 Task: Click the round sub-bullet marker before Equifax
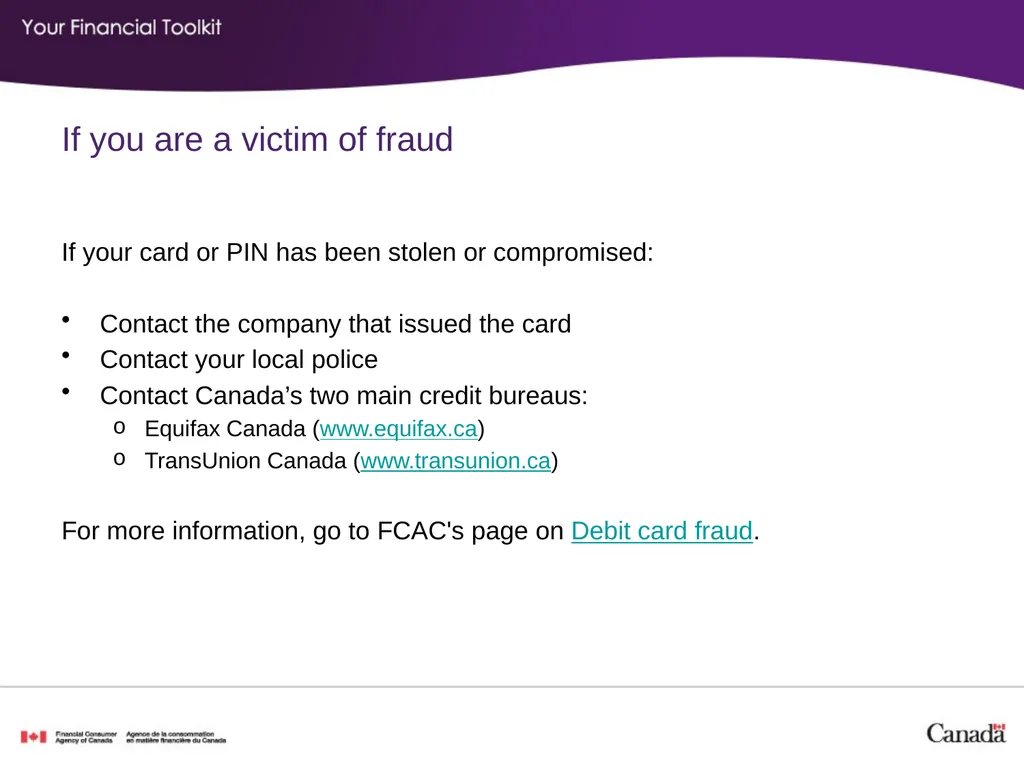120,428
